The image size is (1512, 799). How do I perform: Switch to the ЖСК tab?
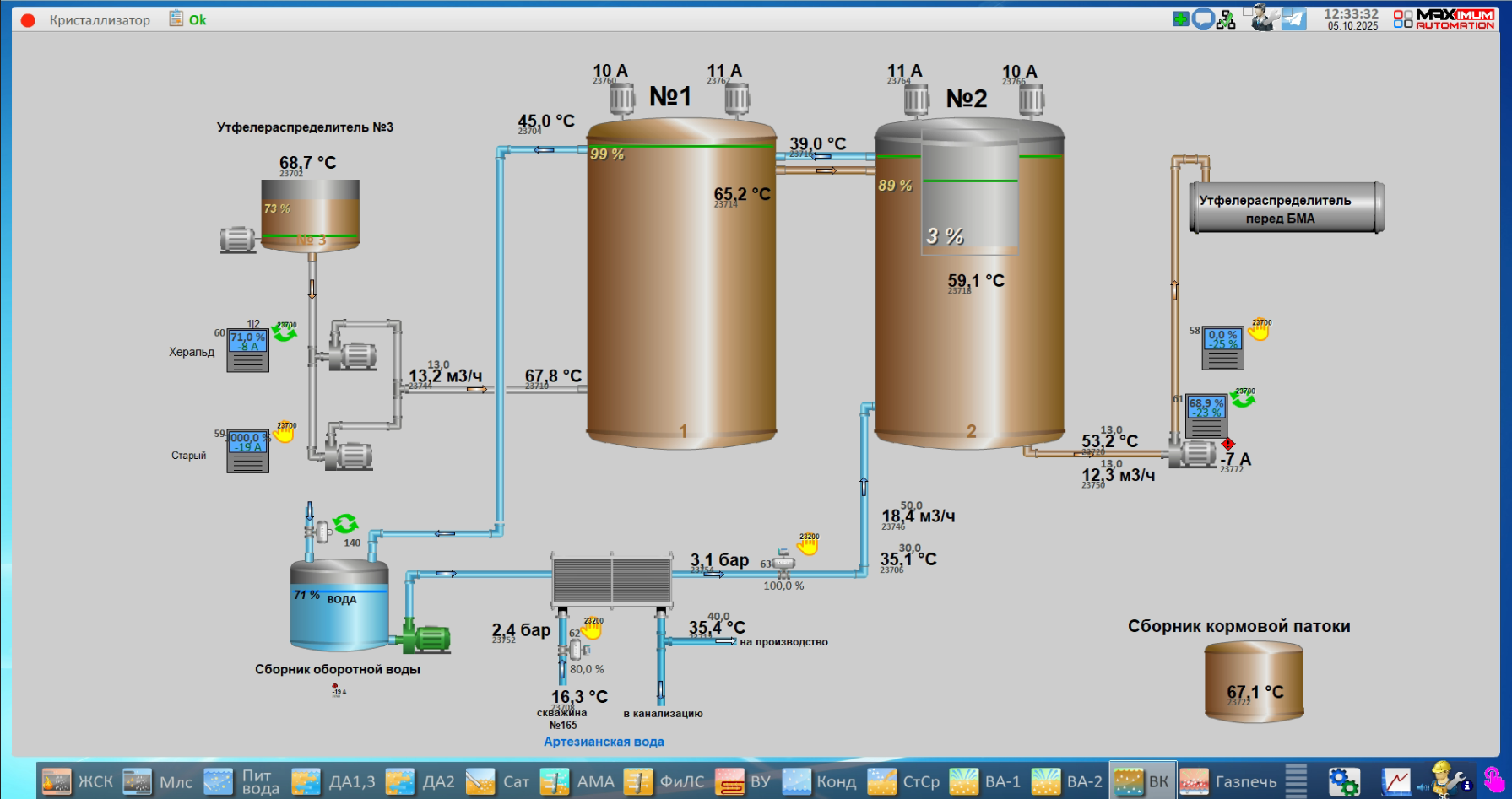[78, 781]
